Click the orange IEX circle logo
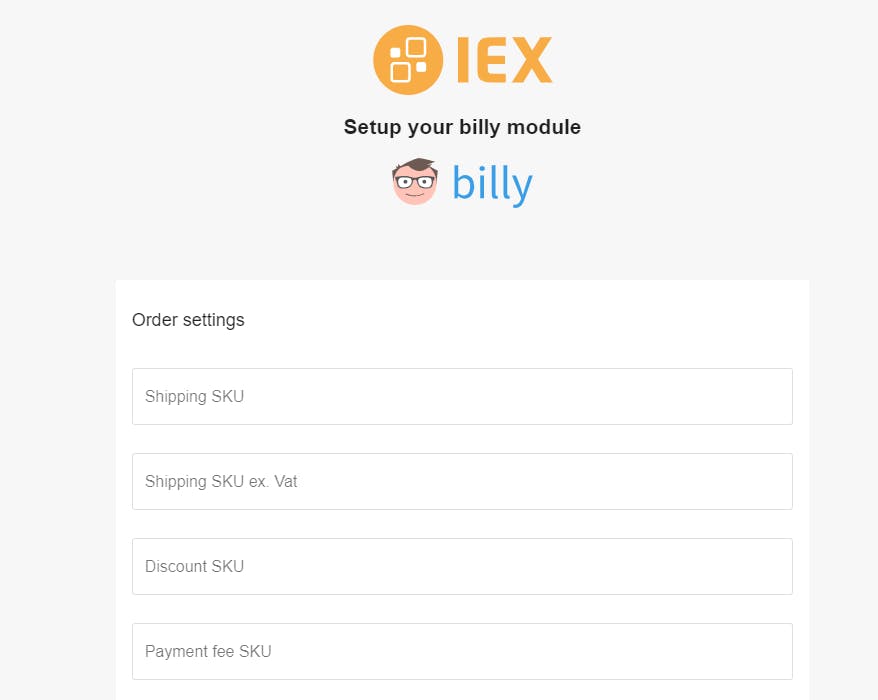 coord(408,60)
